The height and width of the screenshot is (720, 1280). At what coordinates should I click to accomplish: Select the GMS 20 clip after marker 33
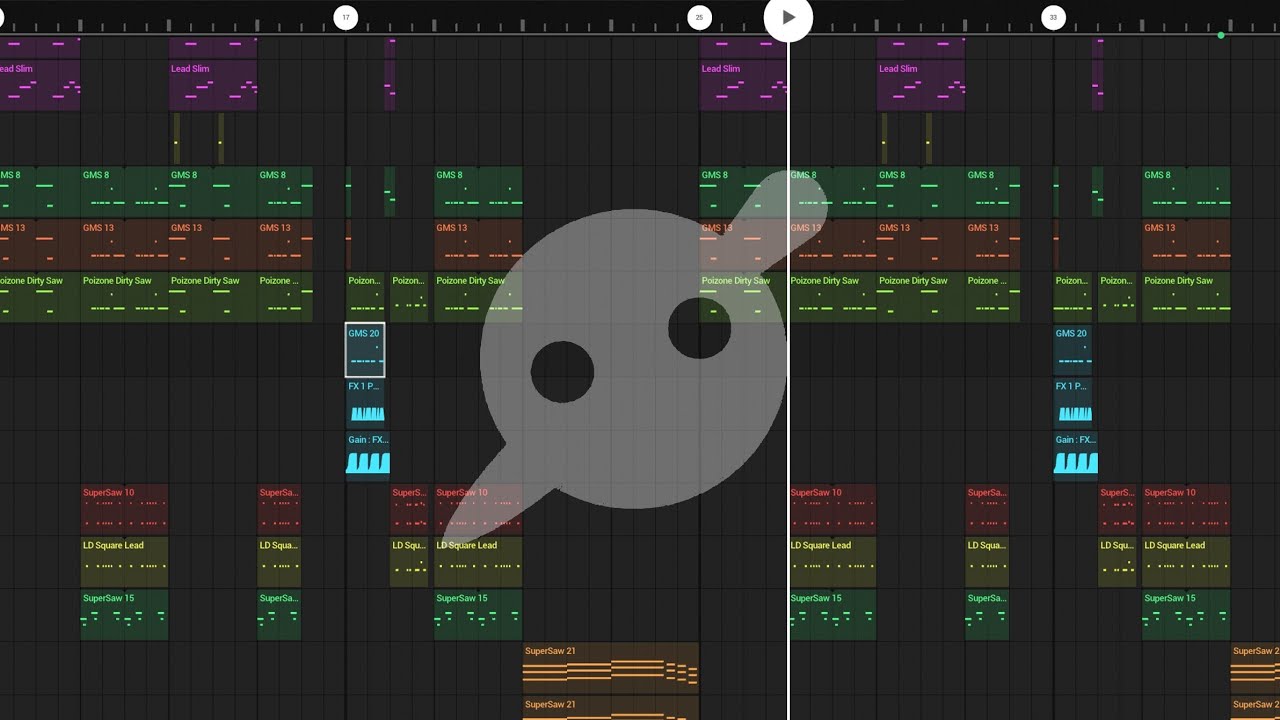pos(1073,350)
